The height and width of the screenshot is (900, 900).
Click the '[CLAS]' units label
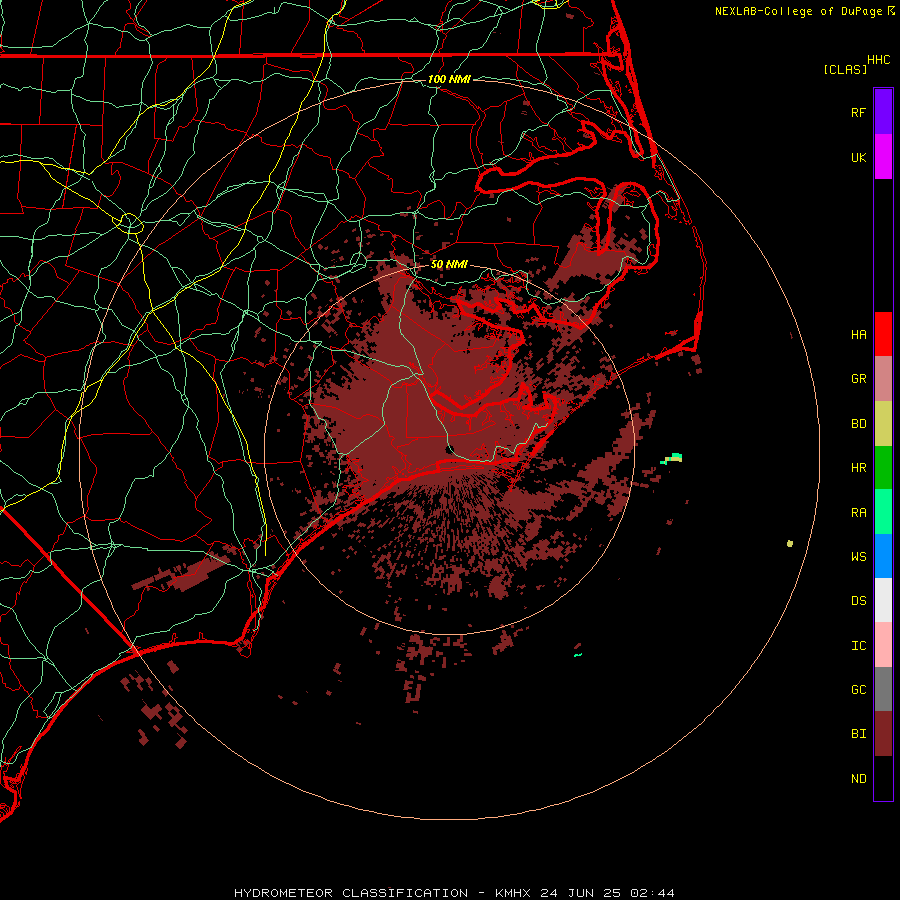(845, 69)
